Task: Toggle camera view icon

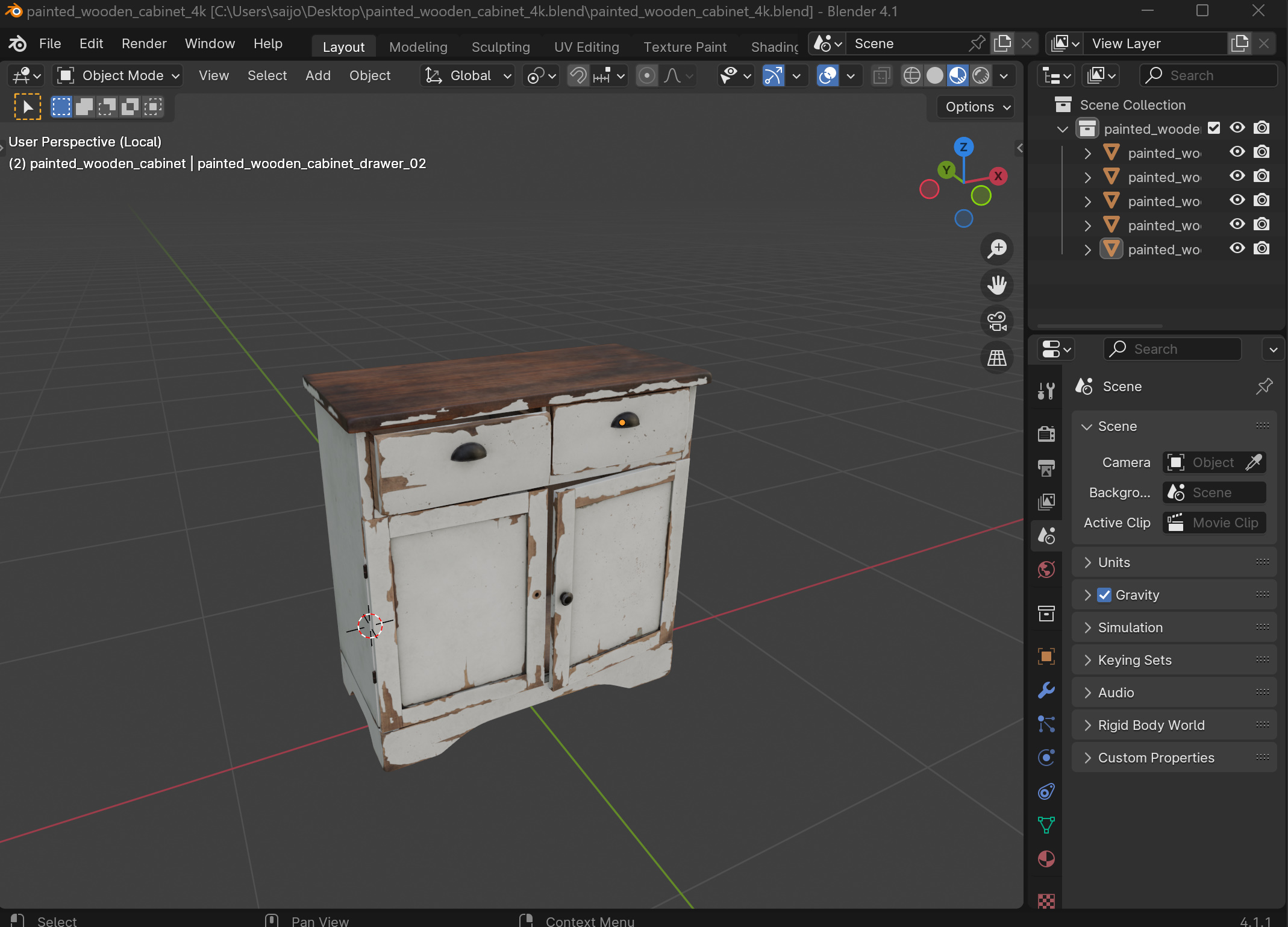Action: [x=997, y=321]
